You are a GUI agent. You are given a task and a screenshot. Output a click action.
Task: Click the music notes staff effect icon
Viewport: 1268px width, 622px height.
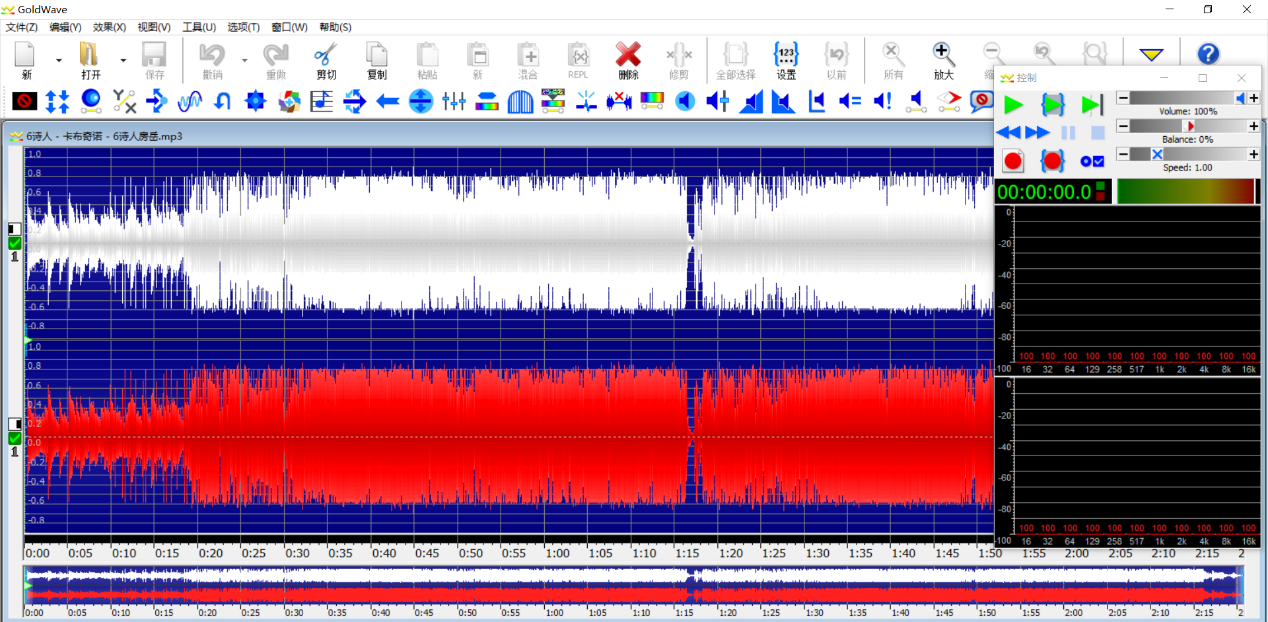point(322,100)
